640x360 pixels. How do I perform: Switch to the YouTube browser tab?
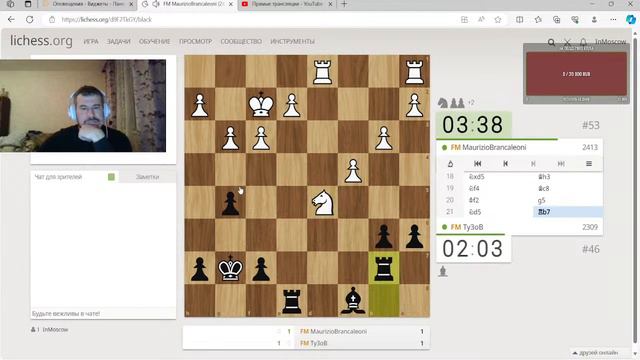pyautogui.click(x=286, y=4)
